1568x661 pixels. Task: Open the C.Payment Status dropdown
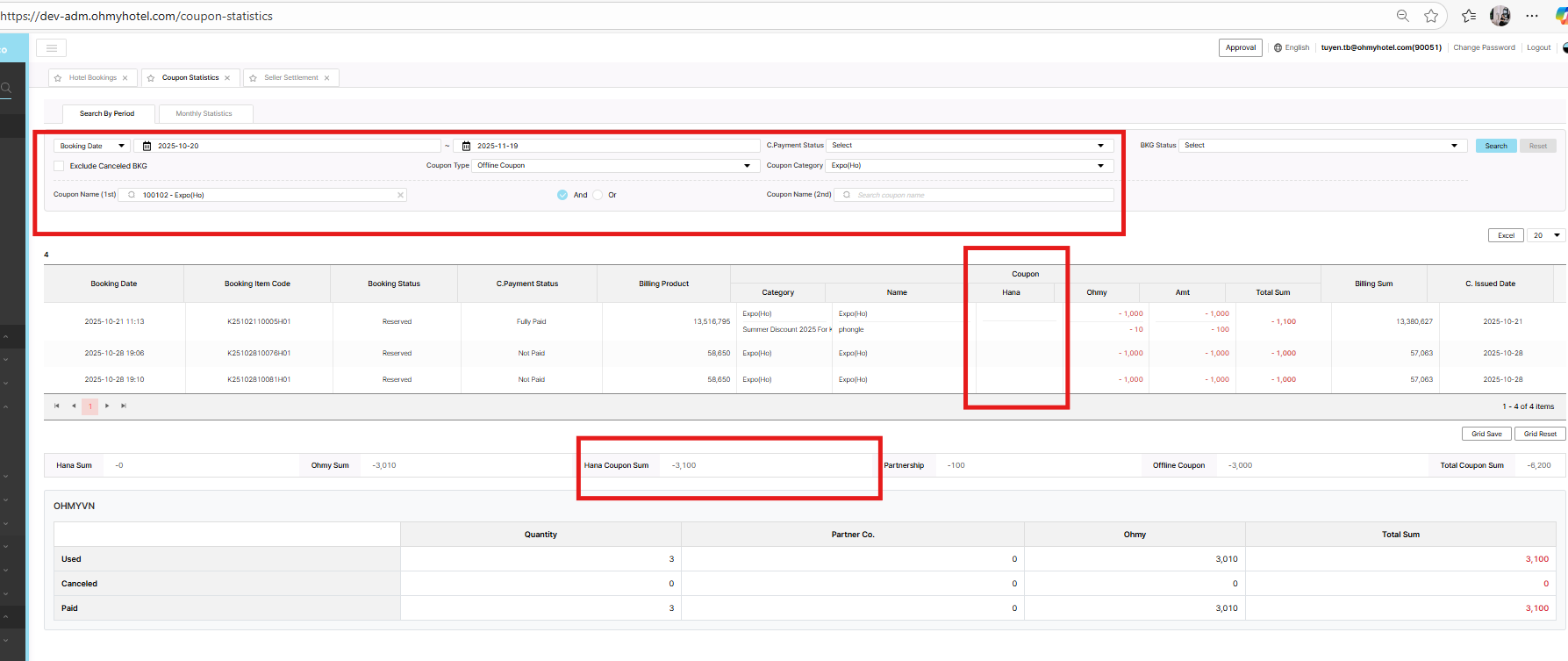coord(970,146)
